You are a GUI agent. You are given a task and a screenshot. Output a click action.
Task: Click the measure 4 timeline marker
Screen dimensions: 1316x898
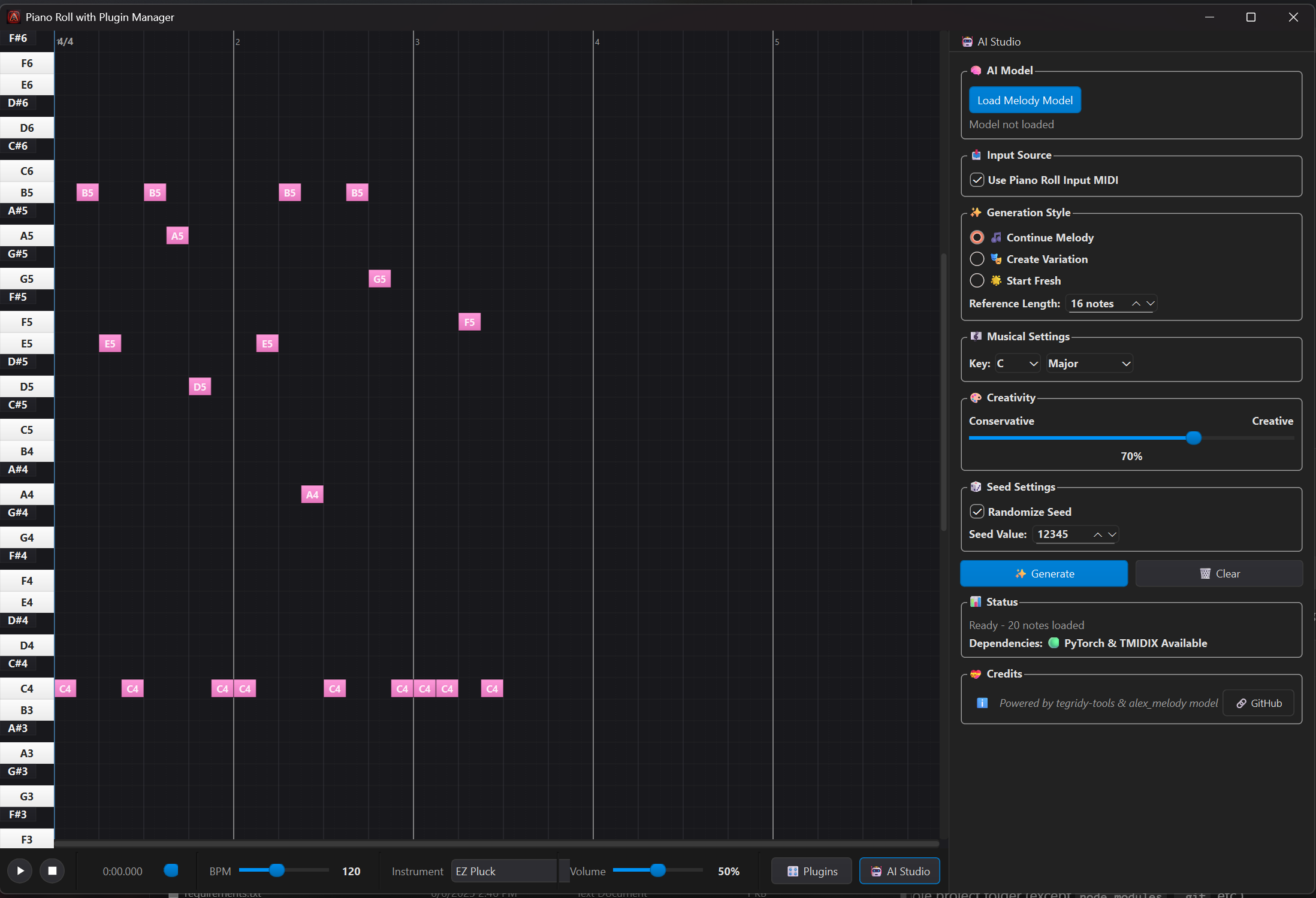click(x=597, y=42)
